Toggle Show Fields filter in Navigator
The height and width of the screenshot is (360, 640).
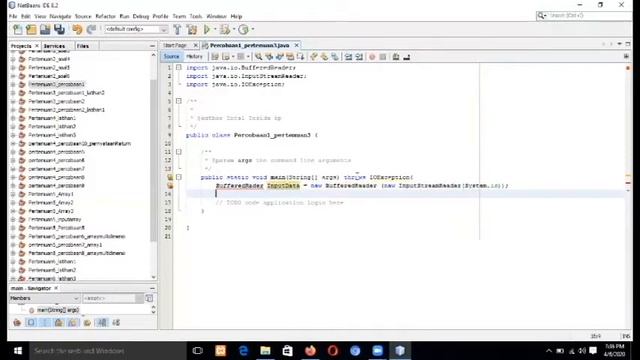coord(31,322)
